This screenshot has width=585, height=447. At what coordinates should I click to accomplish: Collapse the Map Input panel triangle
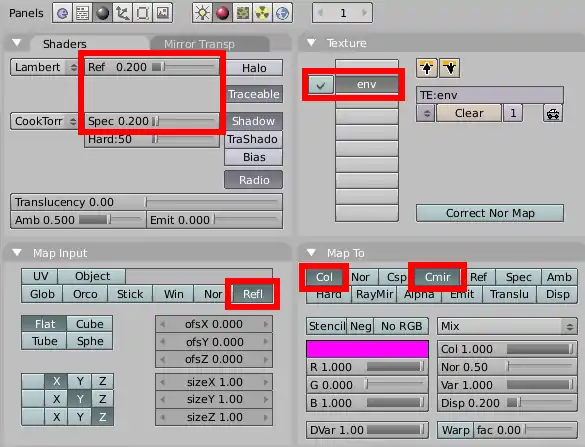click(x=16, y=253)
